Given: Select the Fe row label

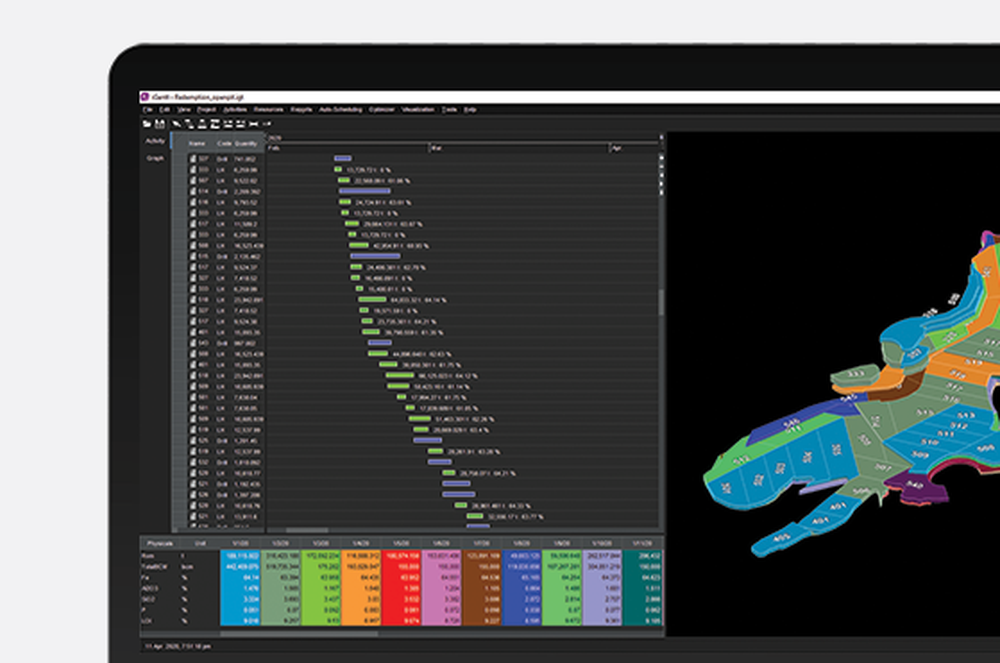Looking at the screenshot, I should [x=145, y=578].
